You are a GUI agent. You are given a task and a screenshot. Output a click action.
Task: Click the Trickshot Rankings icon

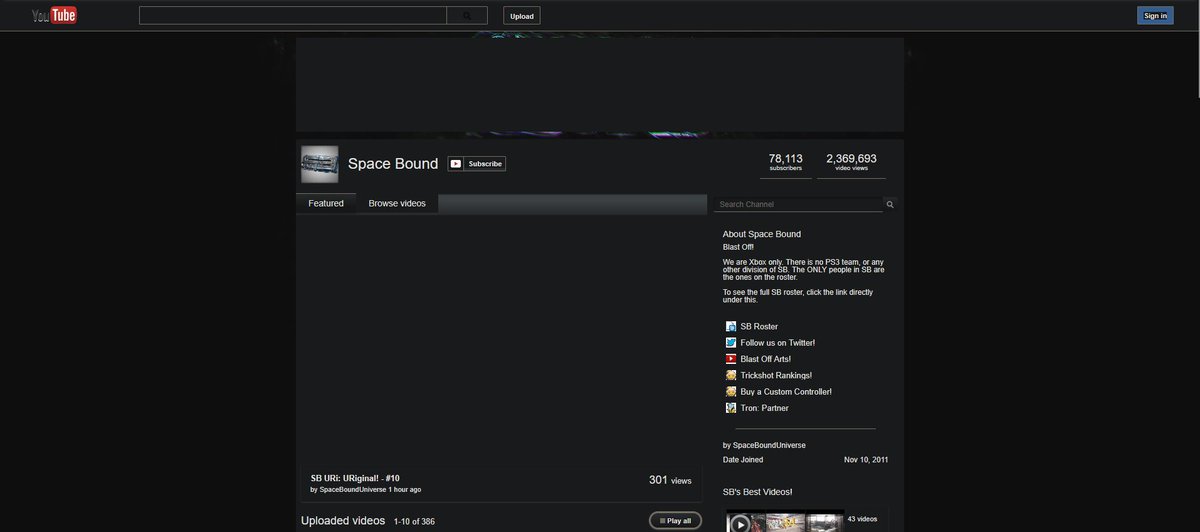click(731, 375)
